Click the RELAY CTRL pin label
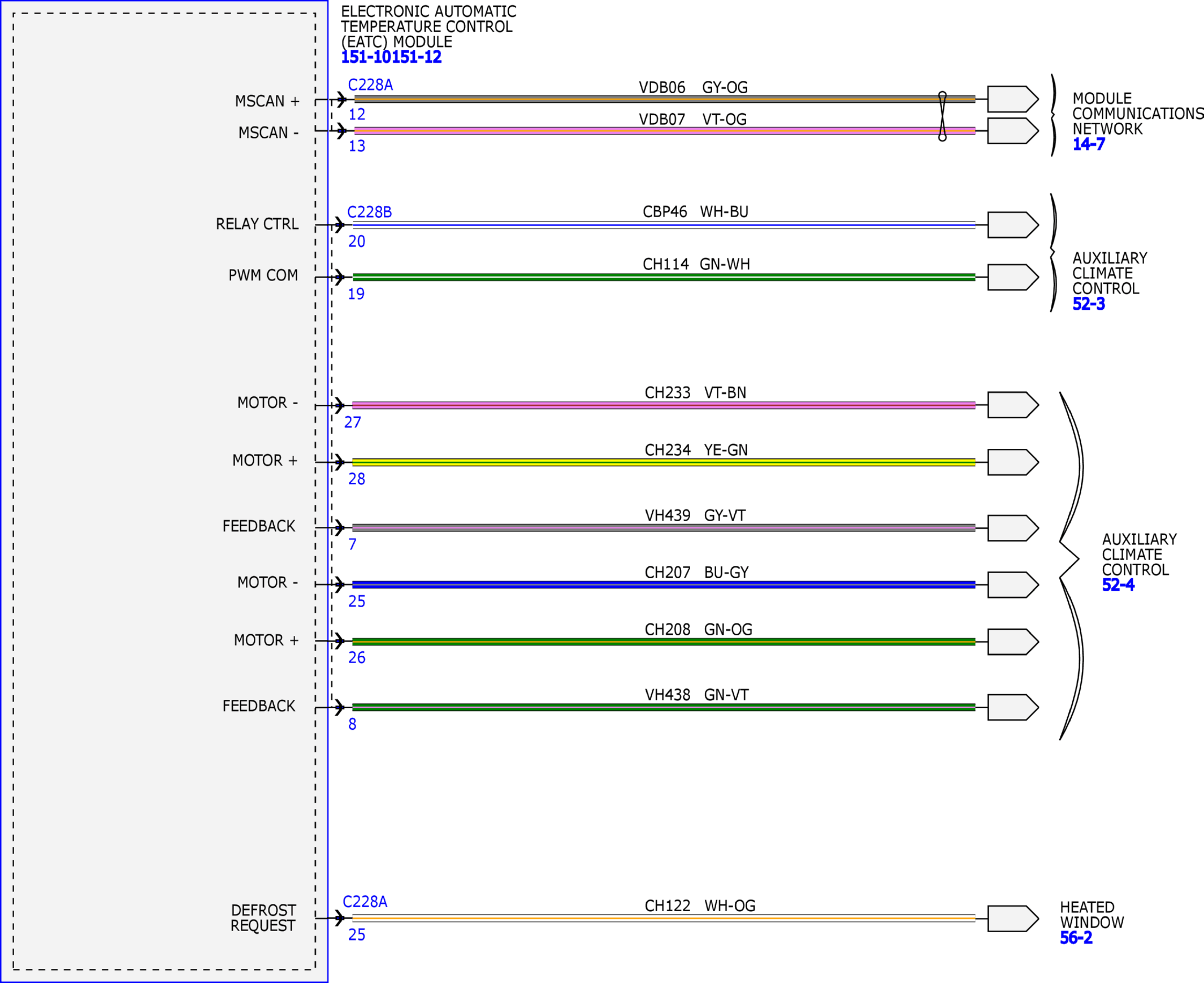This screenshot has width=1204, height=983. (257, 224)
